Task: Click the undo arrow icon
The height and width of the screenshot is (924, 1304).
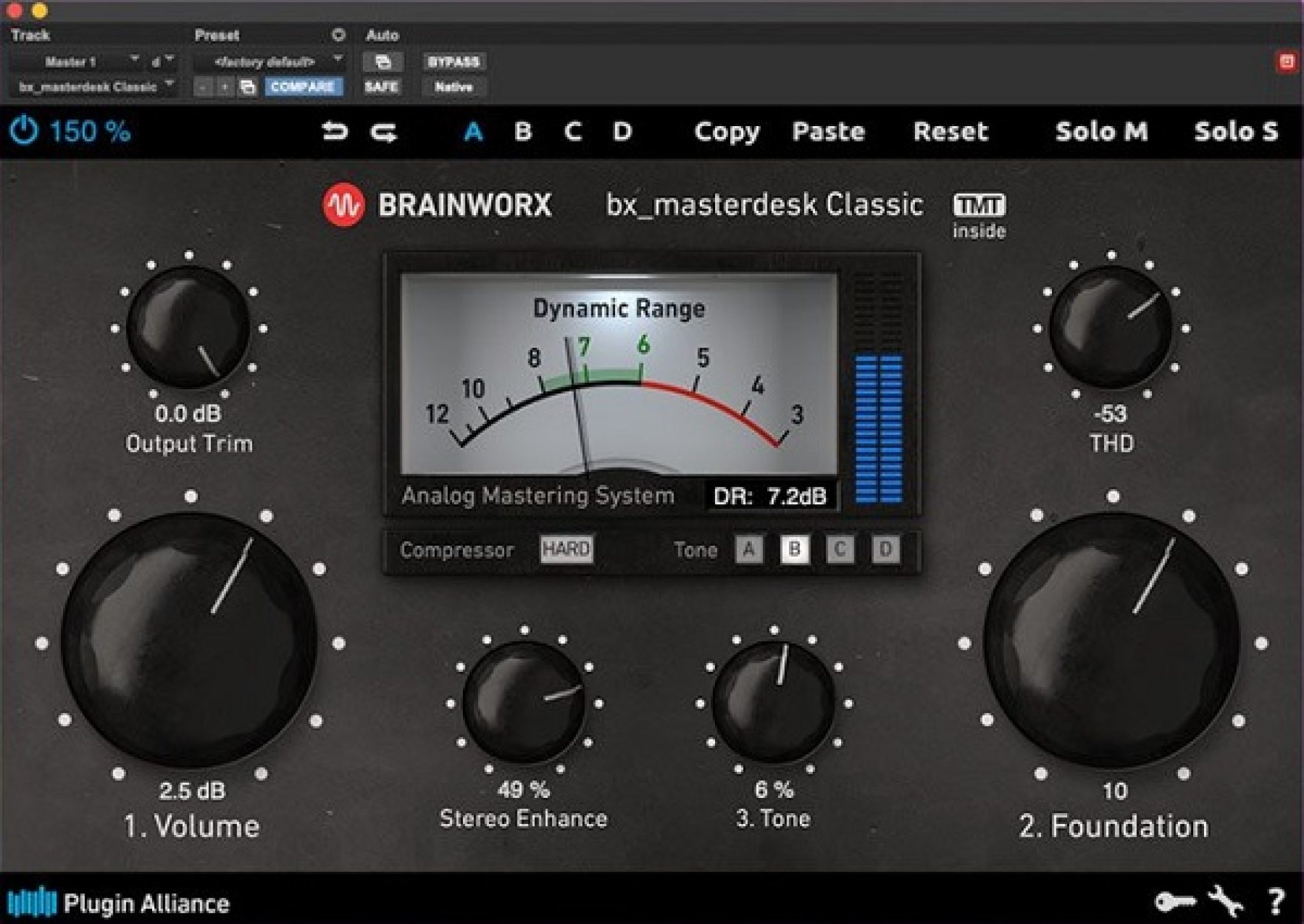Action: coord(335,131)
